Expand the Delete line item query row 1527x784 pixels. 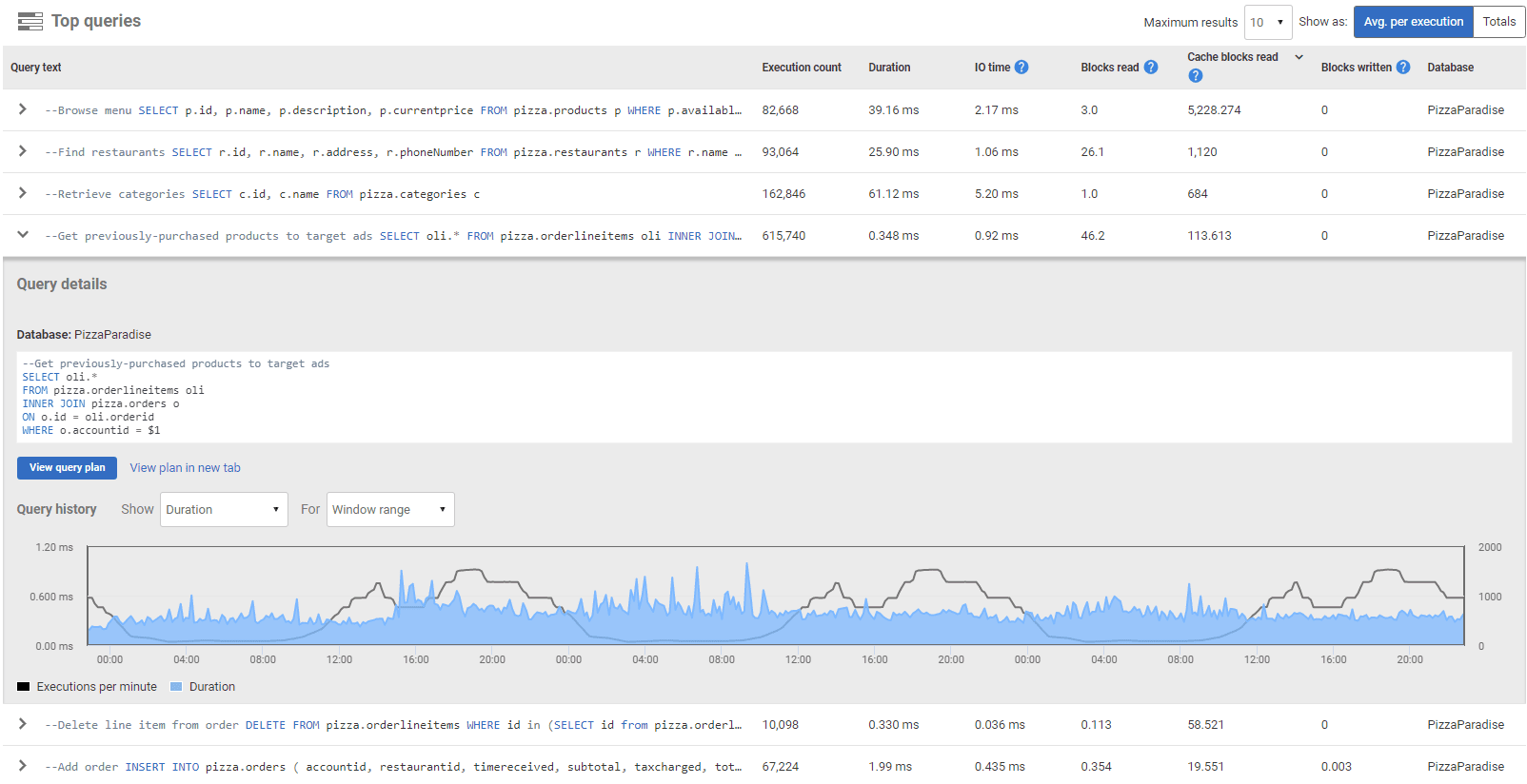pyautogui.click(x=23, y=725)
